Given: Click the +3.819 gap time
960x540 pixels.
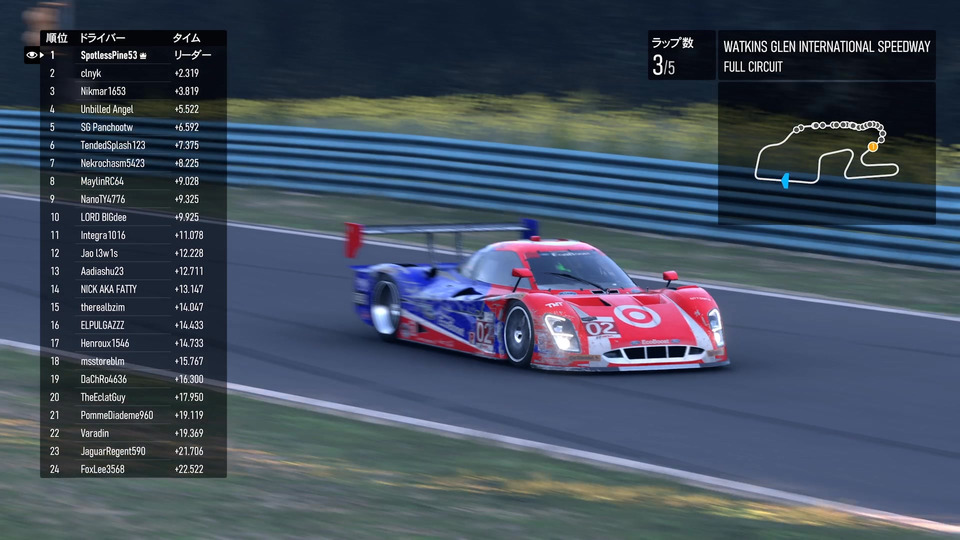Looking at the screenshot, I should tap(187, 91).
